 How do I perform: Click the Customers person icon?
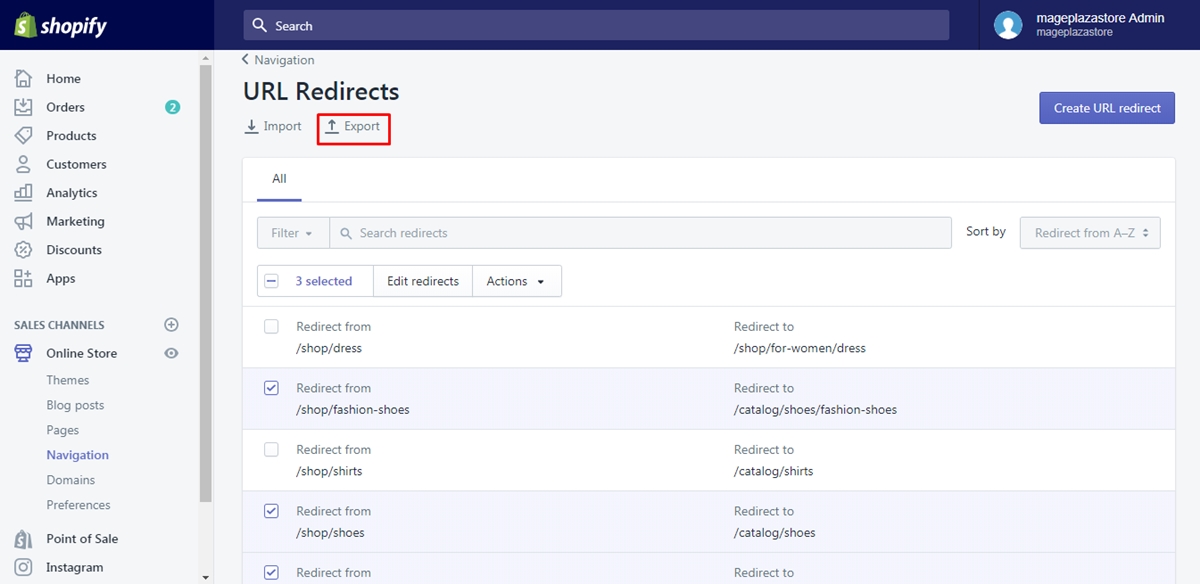(x=23, y=164)
